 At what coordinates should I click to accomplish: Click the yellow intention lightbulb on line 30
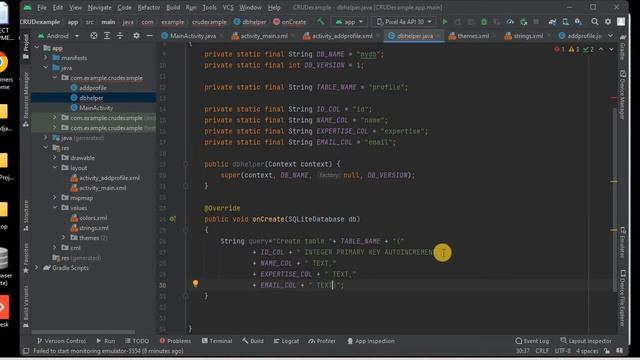(x=196, y=283)
